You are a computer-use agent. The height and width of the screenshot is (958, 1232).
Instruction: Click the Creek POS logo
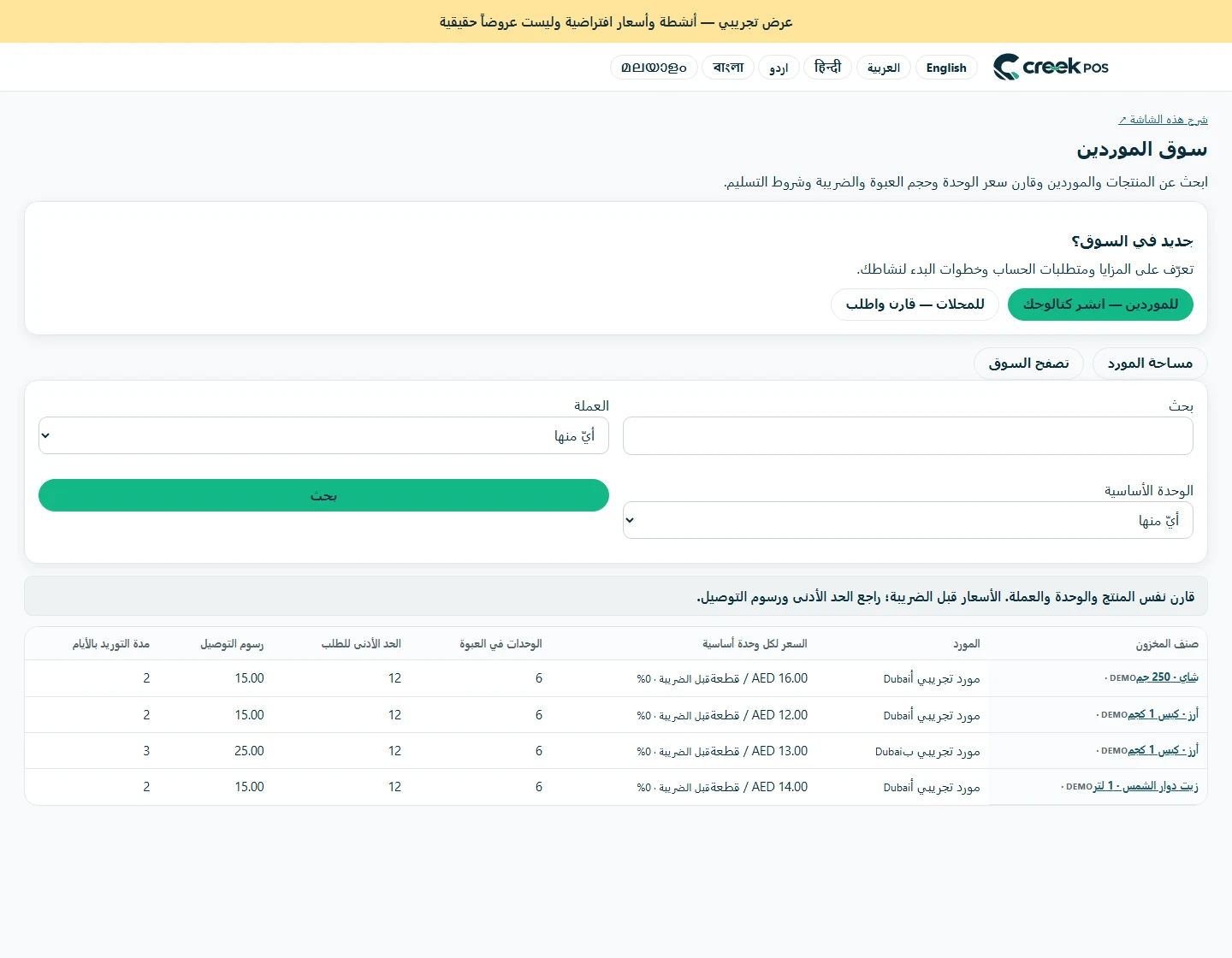[1051, 67]
